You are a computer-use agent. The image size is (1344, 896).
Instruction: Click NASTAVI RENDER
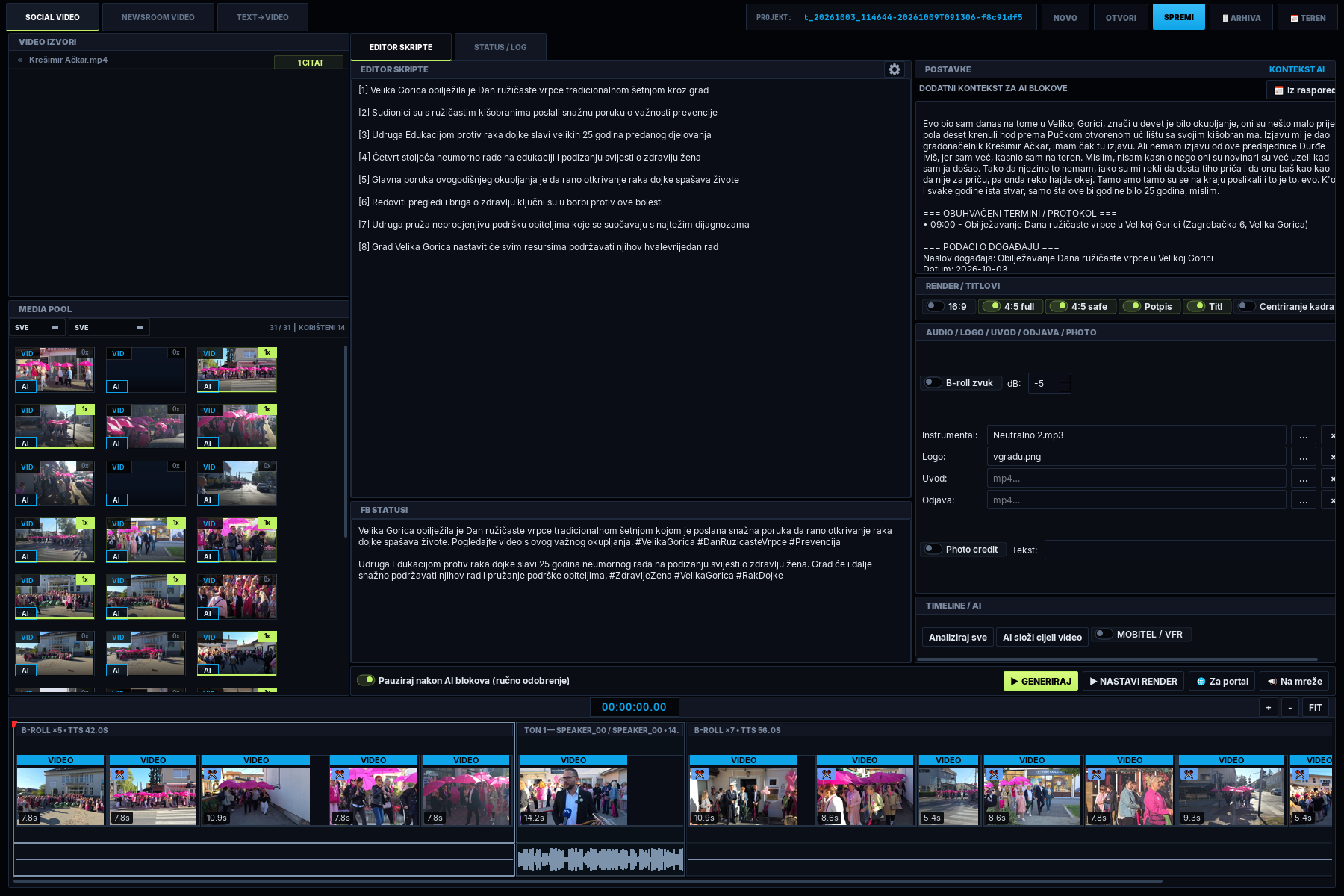(1133, 681)
